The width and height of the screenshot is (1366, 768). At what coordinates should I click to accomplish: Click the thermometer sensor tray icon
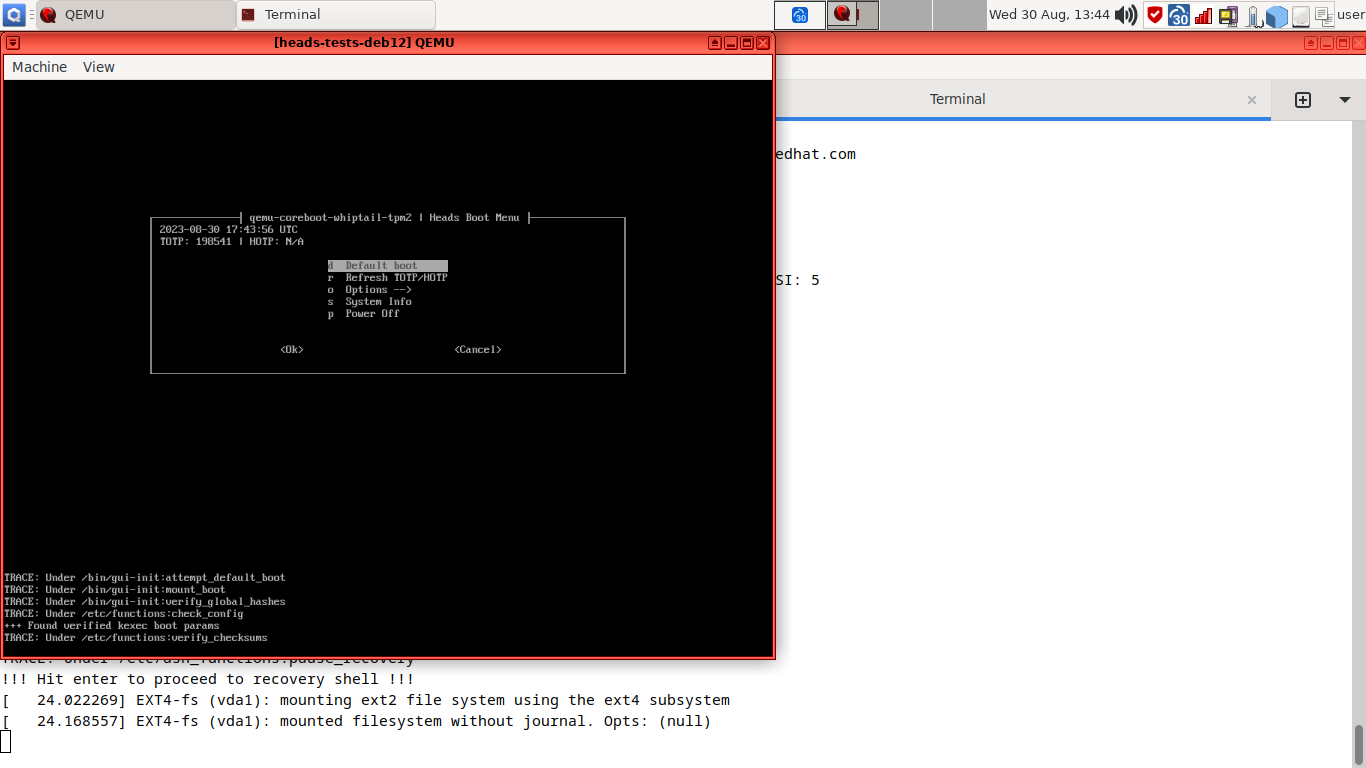1252,14
